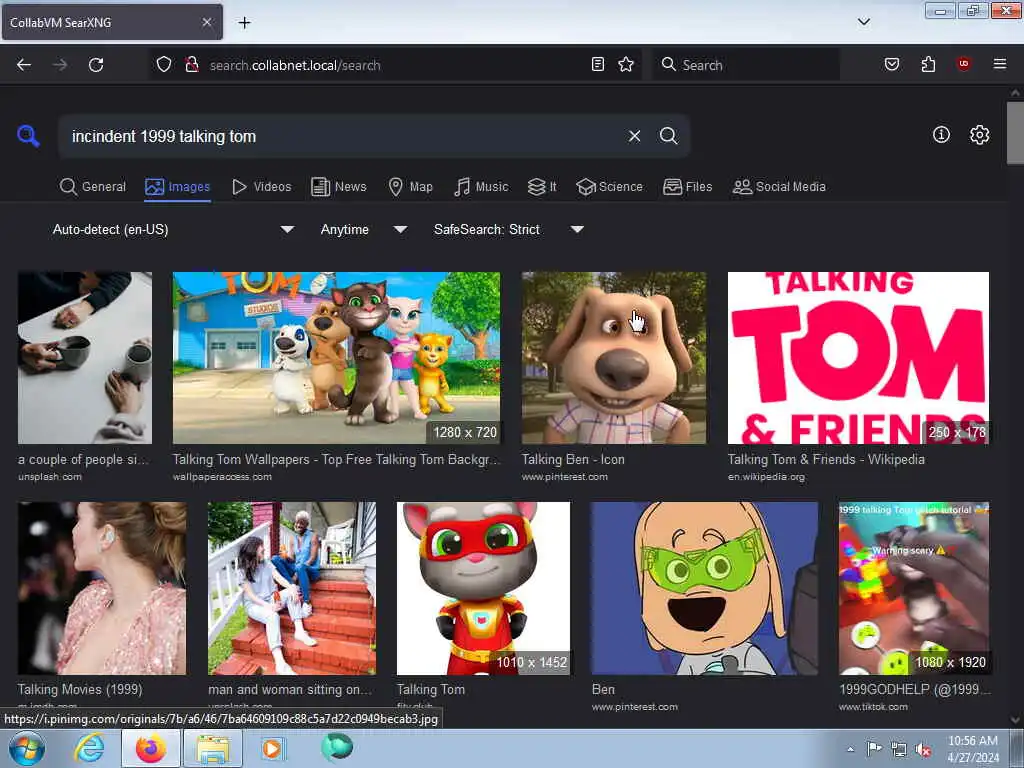Switch to the General category tab

[93, 187]
